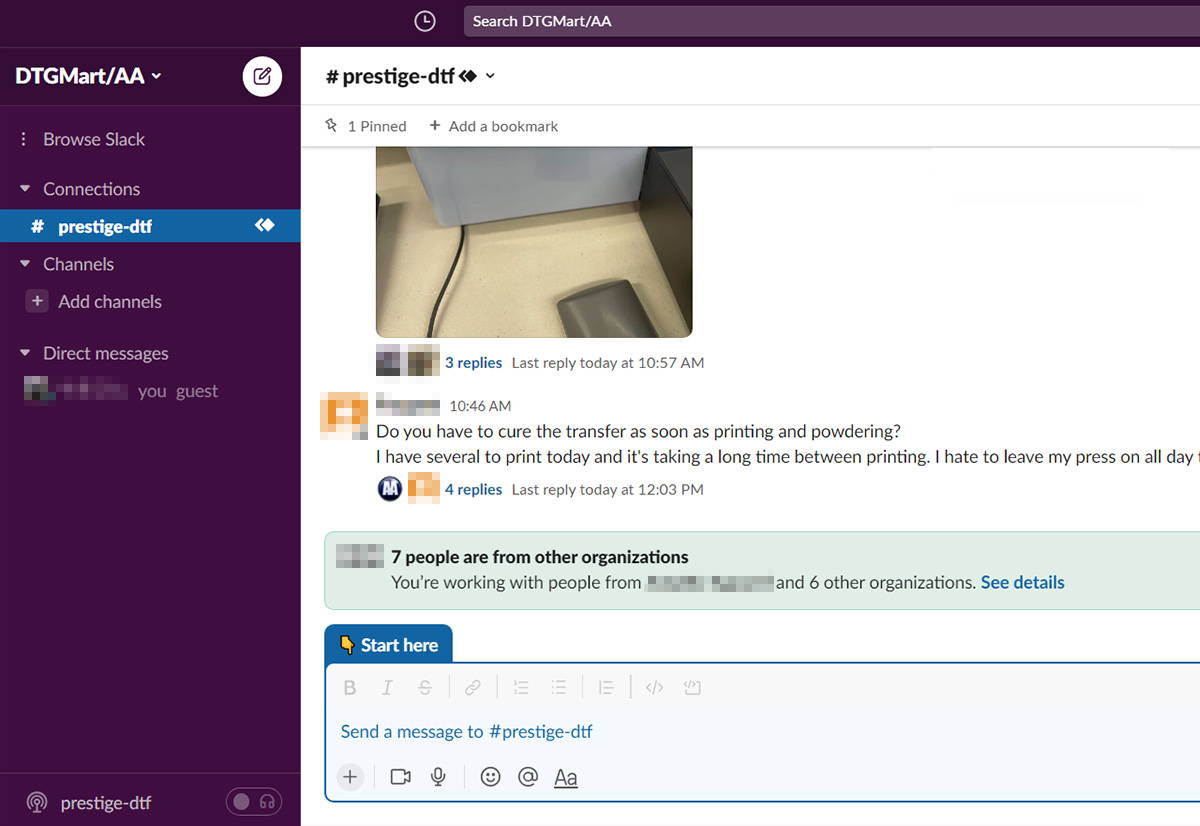The image size is (1200, 826).
Task: Click the See details link
Action: click(1022, 582)
